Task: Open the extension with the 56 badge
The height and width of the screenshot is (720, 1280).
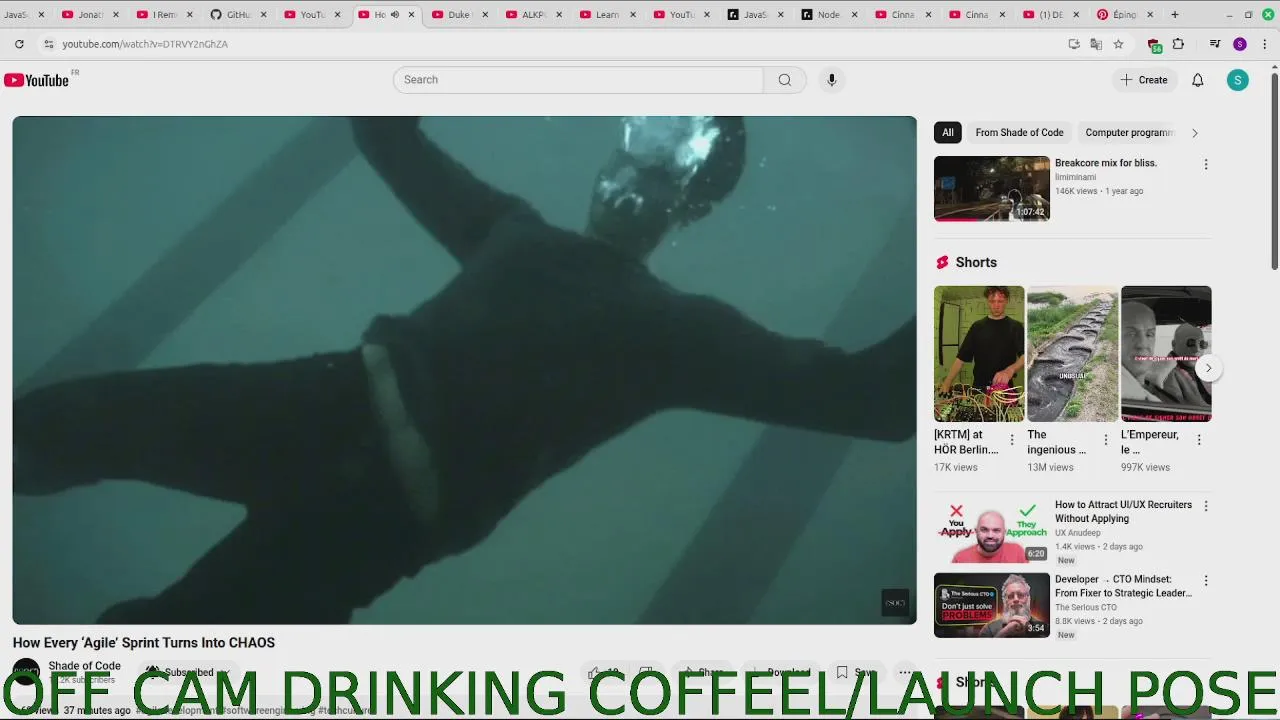Action: [x=1154, y=45]
